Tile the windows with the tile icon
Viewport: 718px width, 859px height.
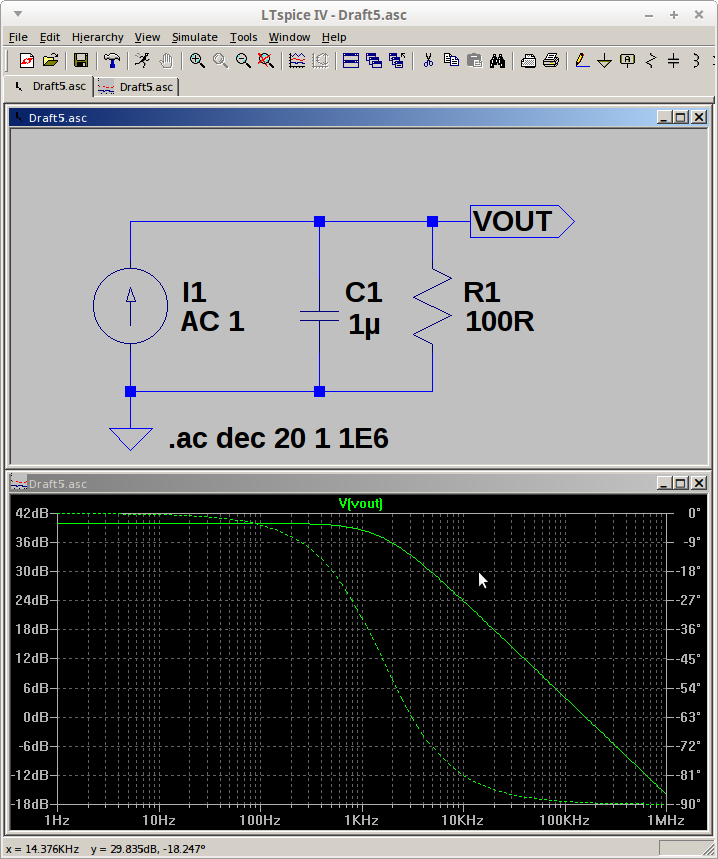351,60
